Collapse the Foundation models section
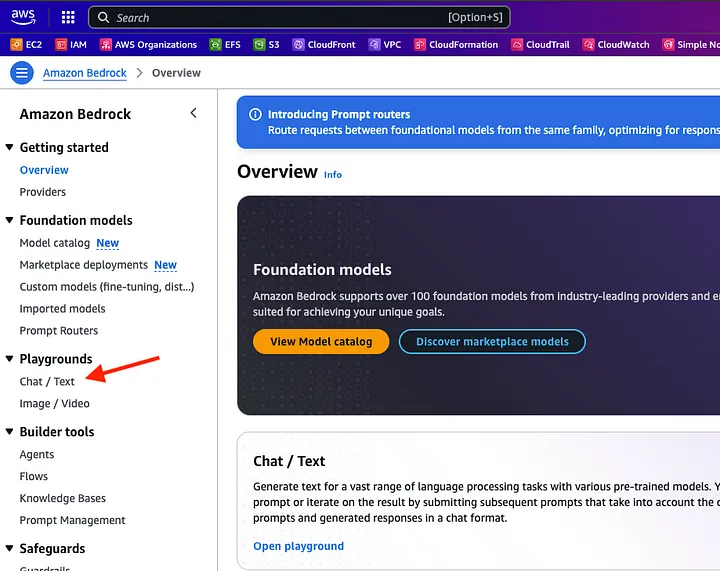The height and width of the screenshot is (571, 720). [9, 220]
